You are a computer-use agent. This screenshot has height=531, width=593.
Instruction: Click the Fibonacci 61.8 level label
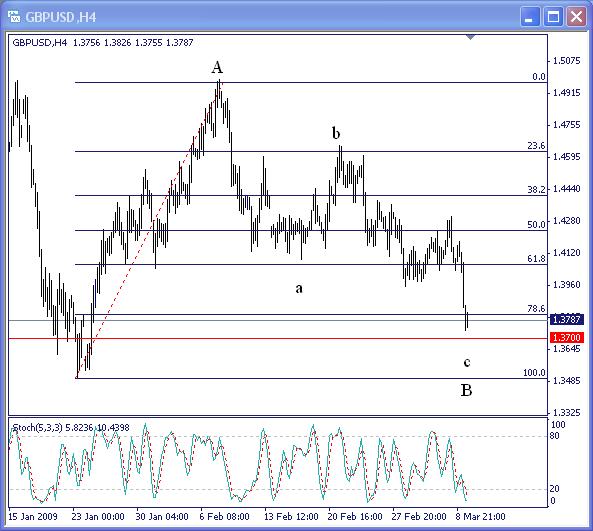point(537,258)
